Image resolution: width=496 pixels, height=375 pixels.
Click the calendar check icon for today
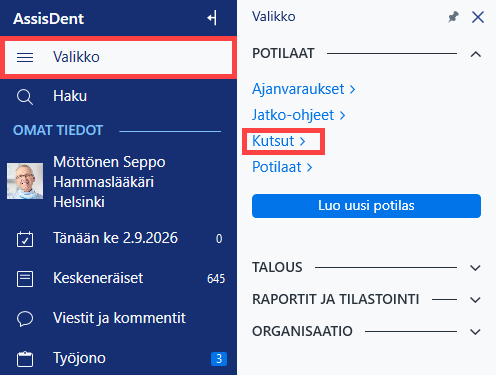[25, 239]
